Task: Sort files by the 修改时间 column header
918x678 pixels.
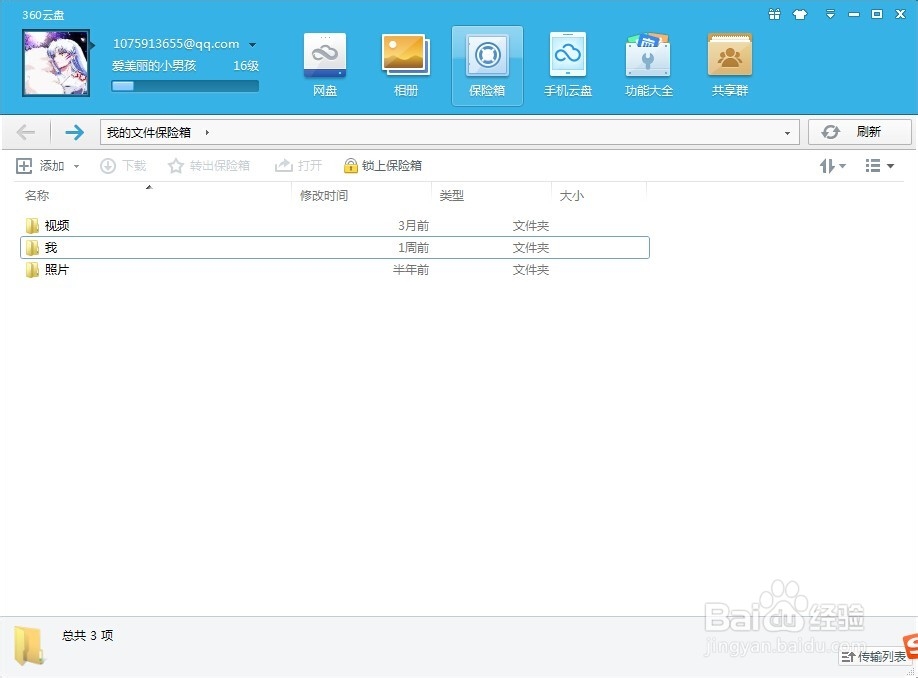Action: click(x=326, y=195)
